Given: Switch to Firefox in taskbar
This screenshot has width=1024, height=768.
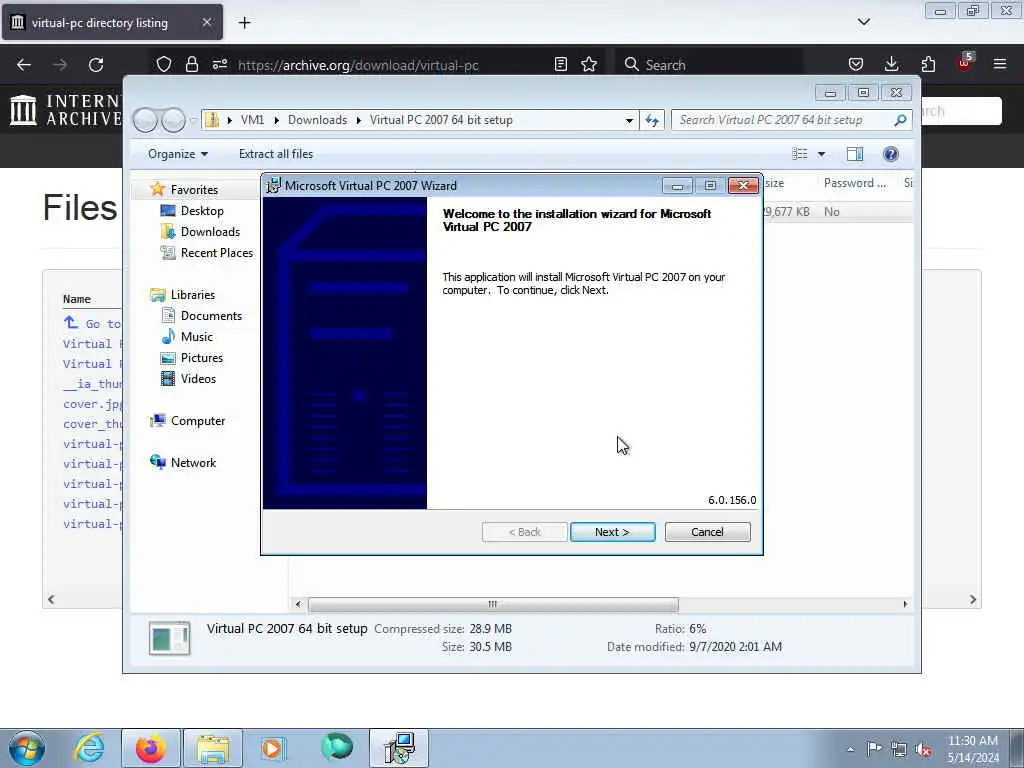Looking at the screenshot, I should 150,748.
